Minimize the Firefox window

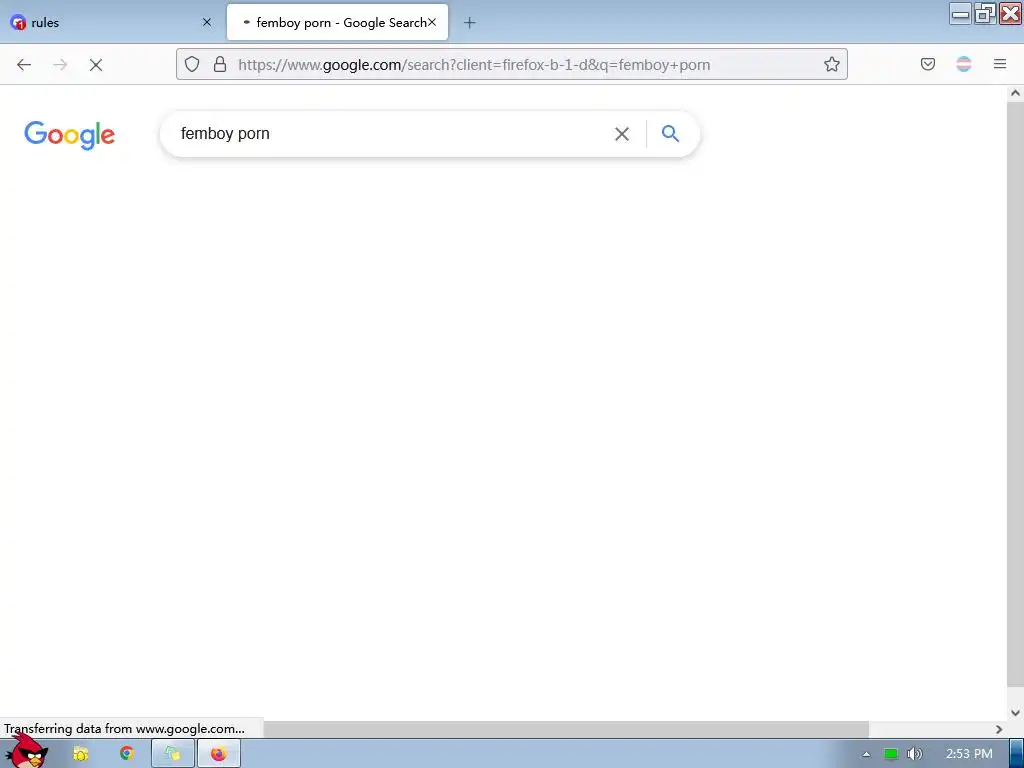pos(960,14)
